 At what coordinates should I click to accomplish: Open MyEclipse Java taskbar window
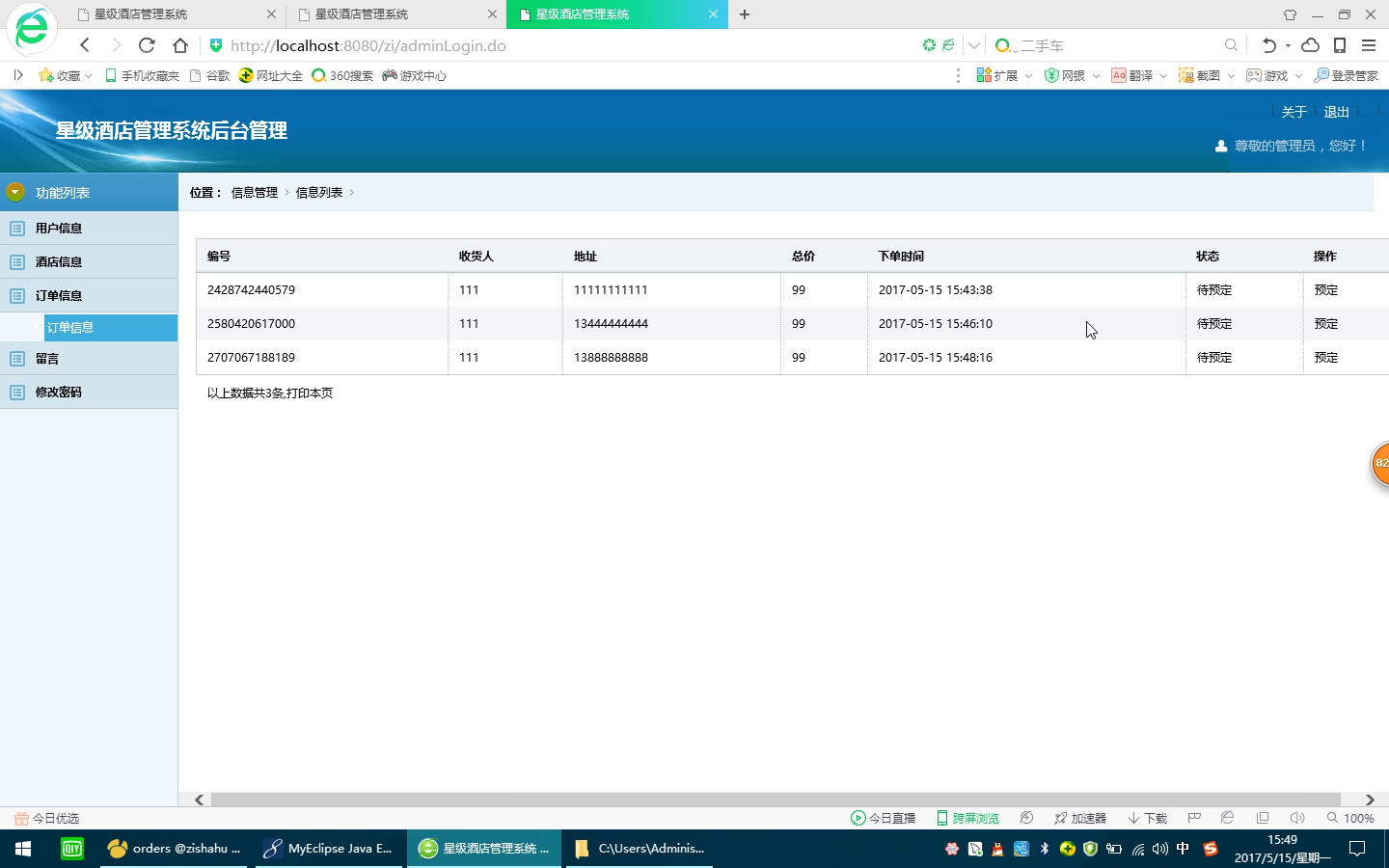coord(329,849)
